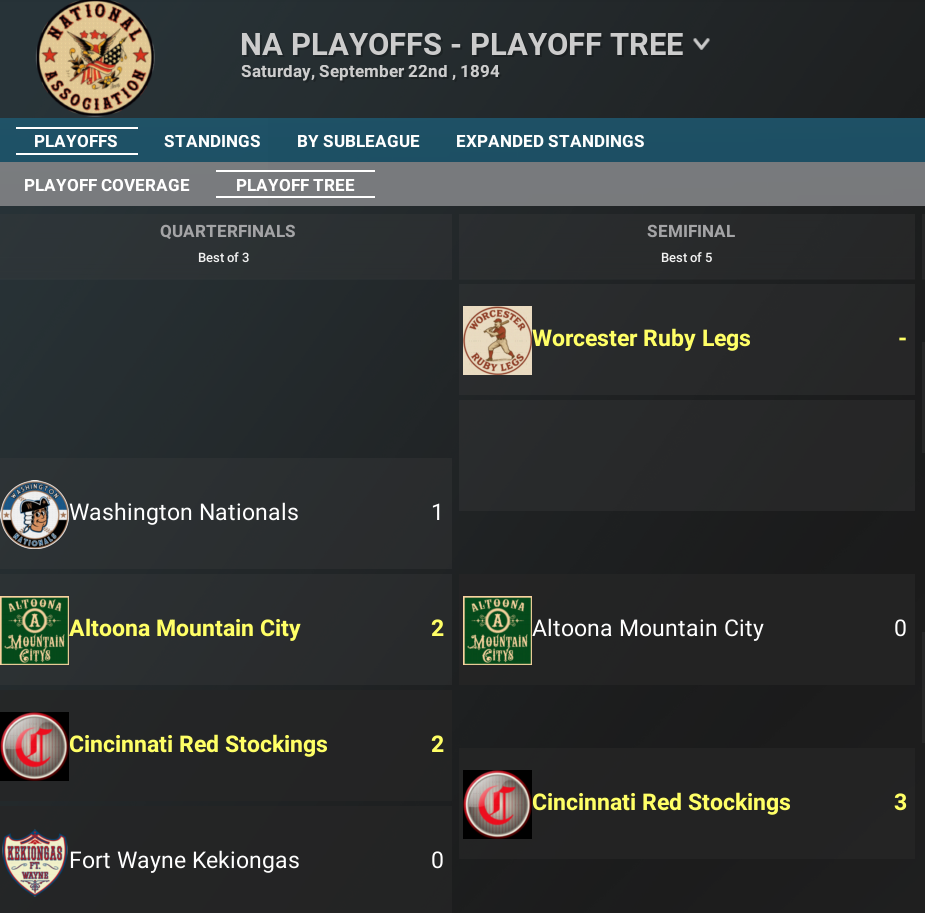Click the Cincinnati Red Stockings semifinal name
This screenshot has height=913, width=925.
point(662,802)
